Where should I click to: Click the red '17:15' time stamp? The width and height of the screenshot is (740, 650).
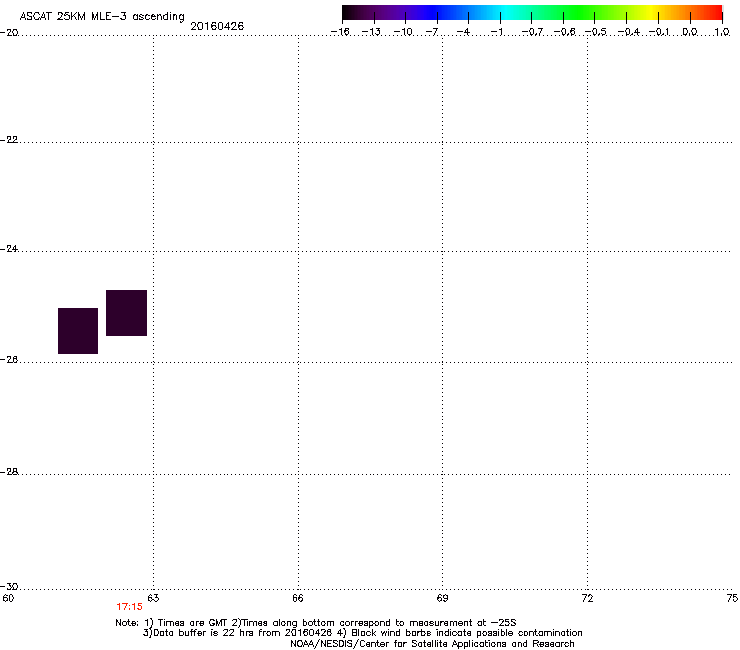129,607
